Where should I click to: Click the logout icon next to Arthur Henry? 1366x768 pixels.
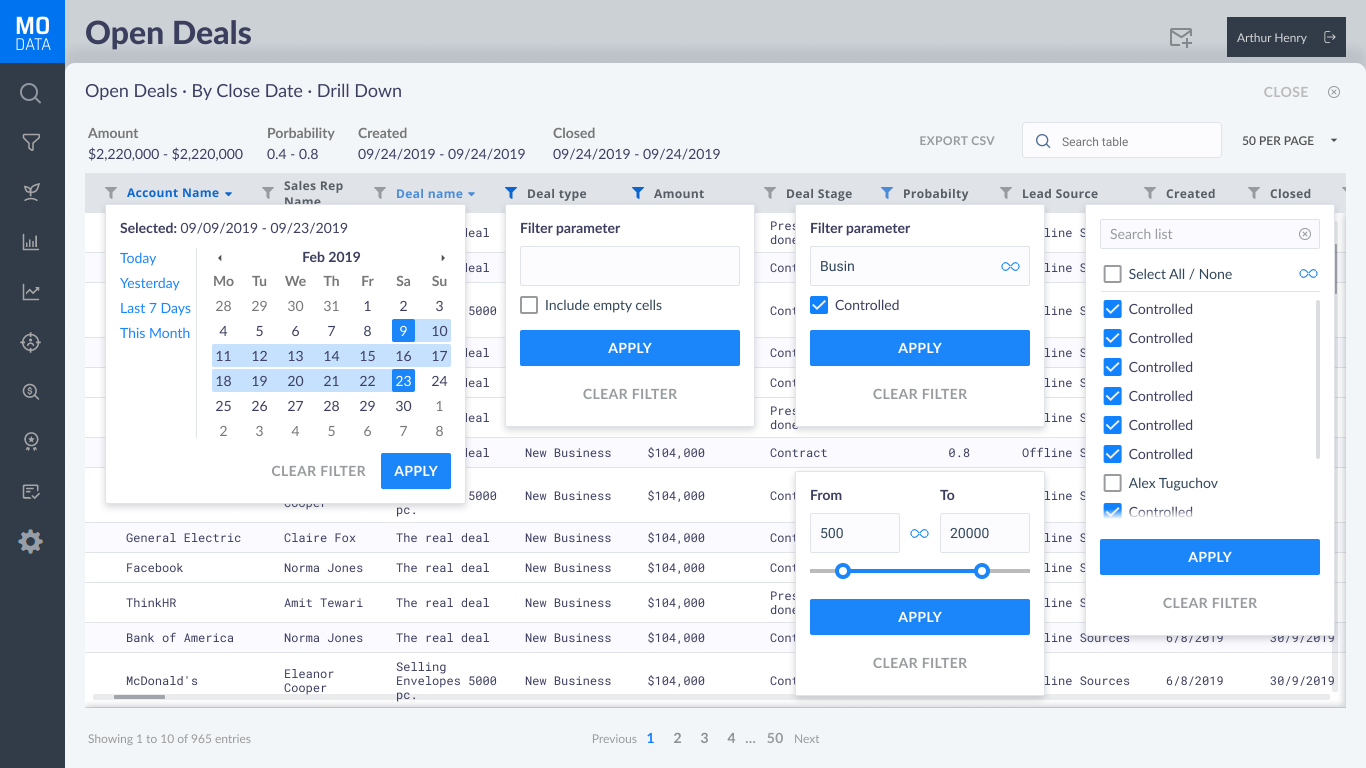click(1329, 38)
